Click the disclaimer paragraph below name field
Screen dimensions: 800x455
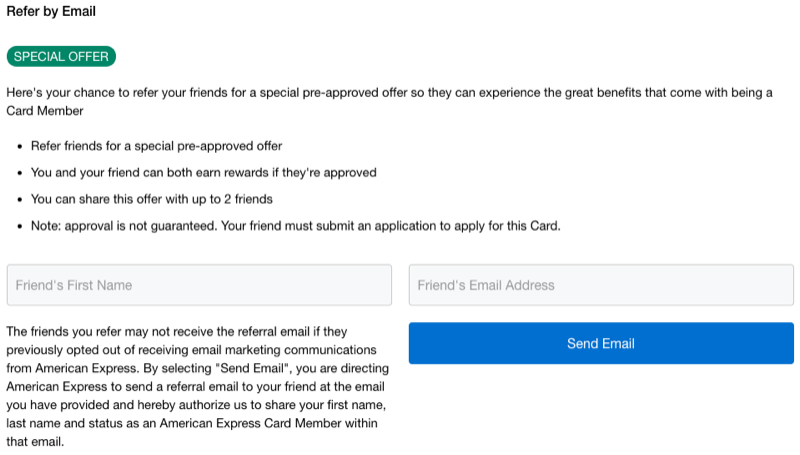tap(197, 386)
